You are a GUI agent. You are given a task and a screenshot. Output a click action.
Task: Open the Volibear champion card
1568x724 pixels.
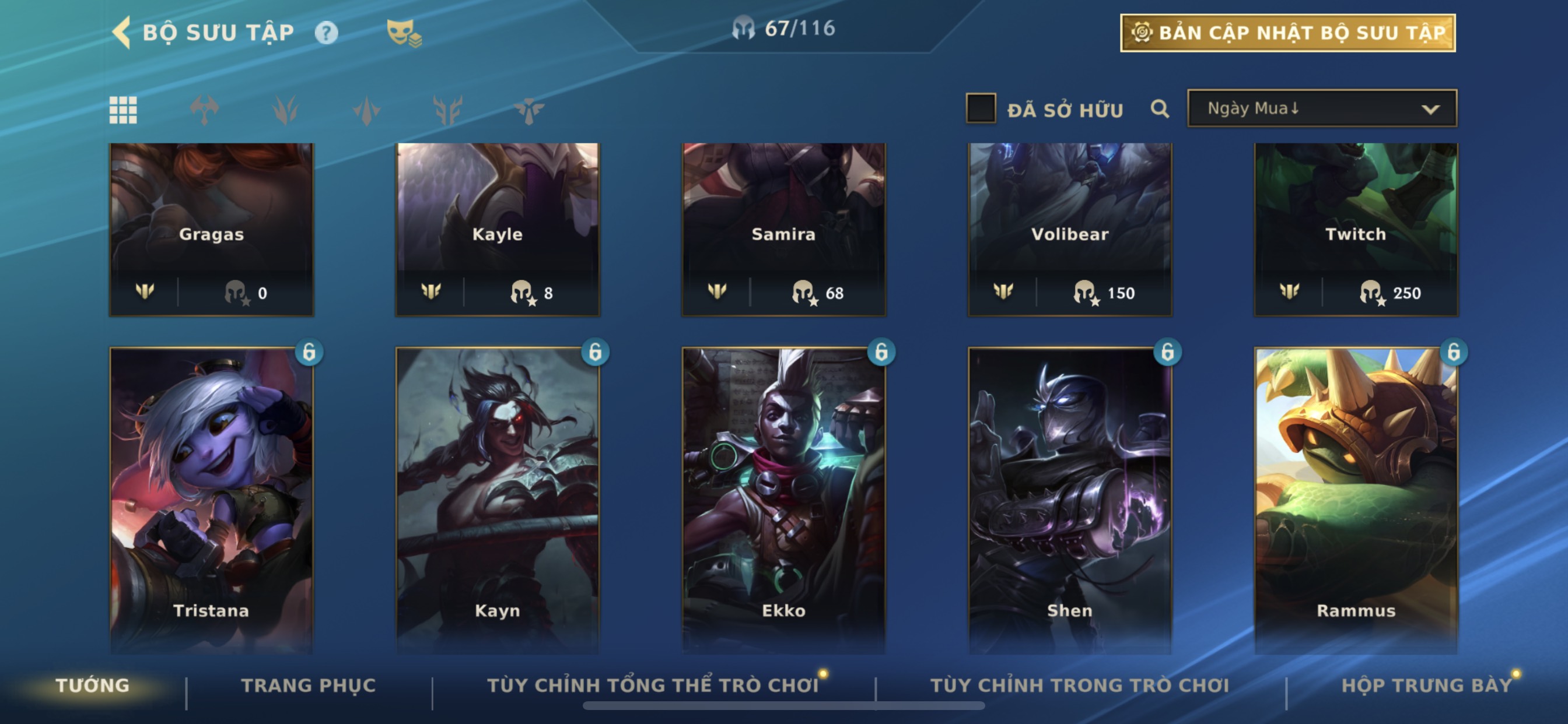1069,229
